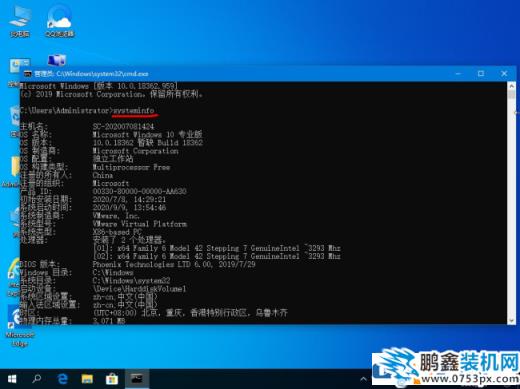This screenshot has height=389, width=520.
Task: Click the Phoenix Technologies BIOS line
Action: [174, 264]
